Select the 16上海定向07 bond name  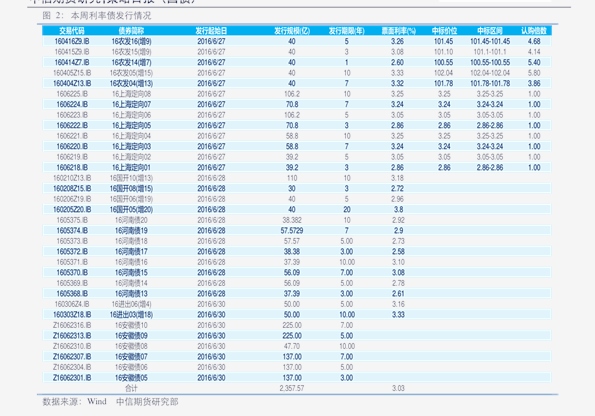[x=131, y=104]
